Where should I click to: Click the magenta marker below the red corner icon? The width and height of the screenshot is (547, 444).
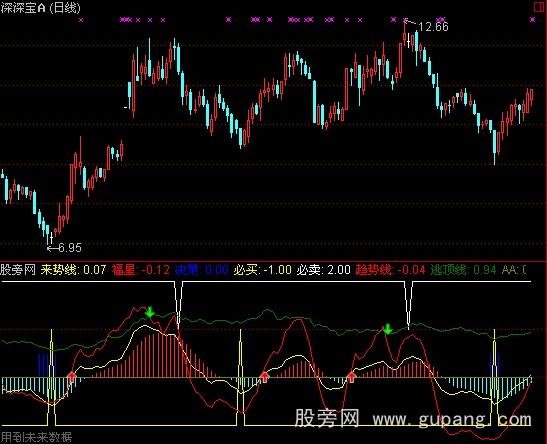pyautogui.click(x=533, y=20)
